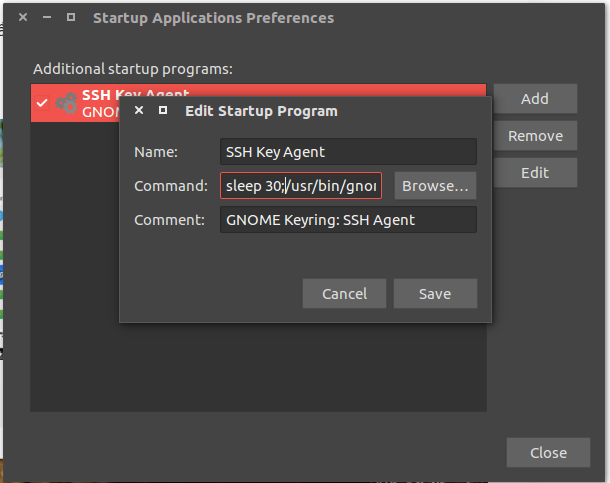
Task: Minimize the Startup Applications Preferences window
Action: click(x=47, y=18)
